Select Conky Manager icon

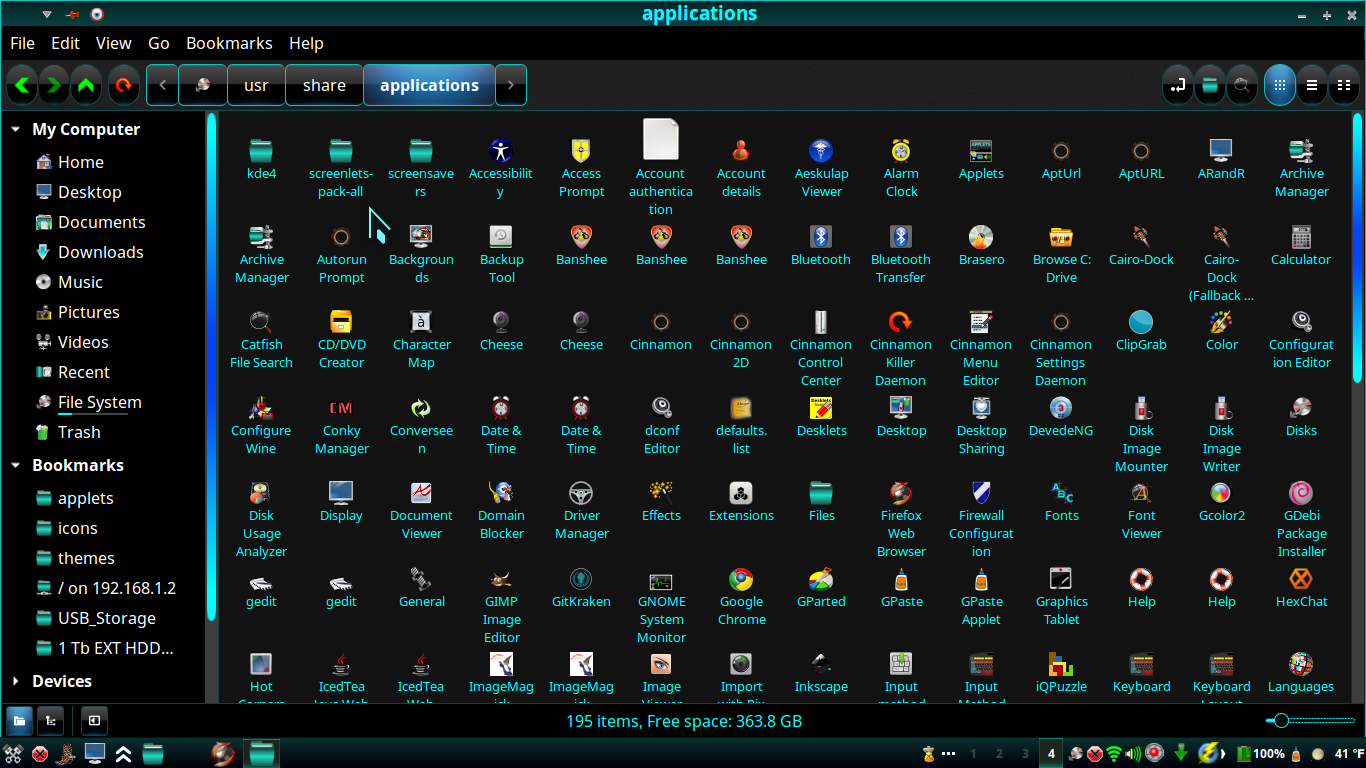point(341,407)
